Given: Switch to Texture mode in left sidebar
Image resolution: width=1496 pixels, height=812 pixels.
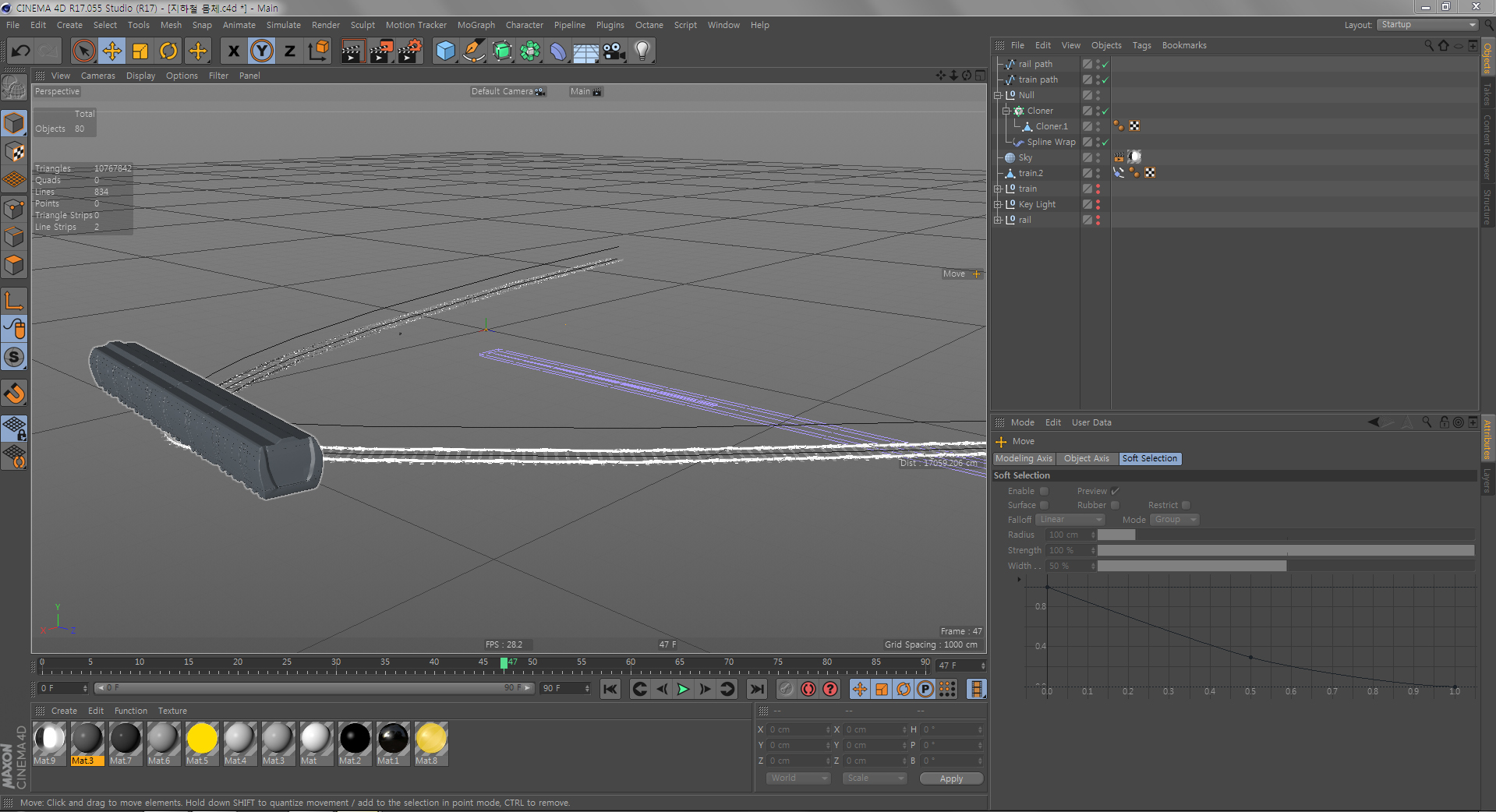Looking at the screenshot, I should tap(14, 151).
